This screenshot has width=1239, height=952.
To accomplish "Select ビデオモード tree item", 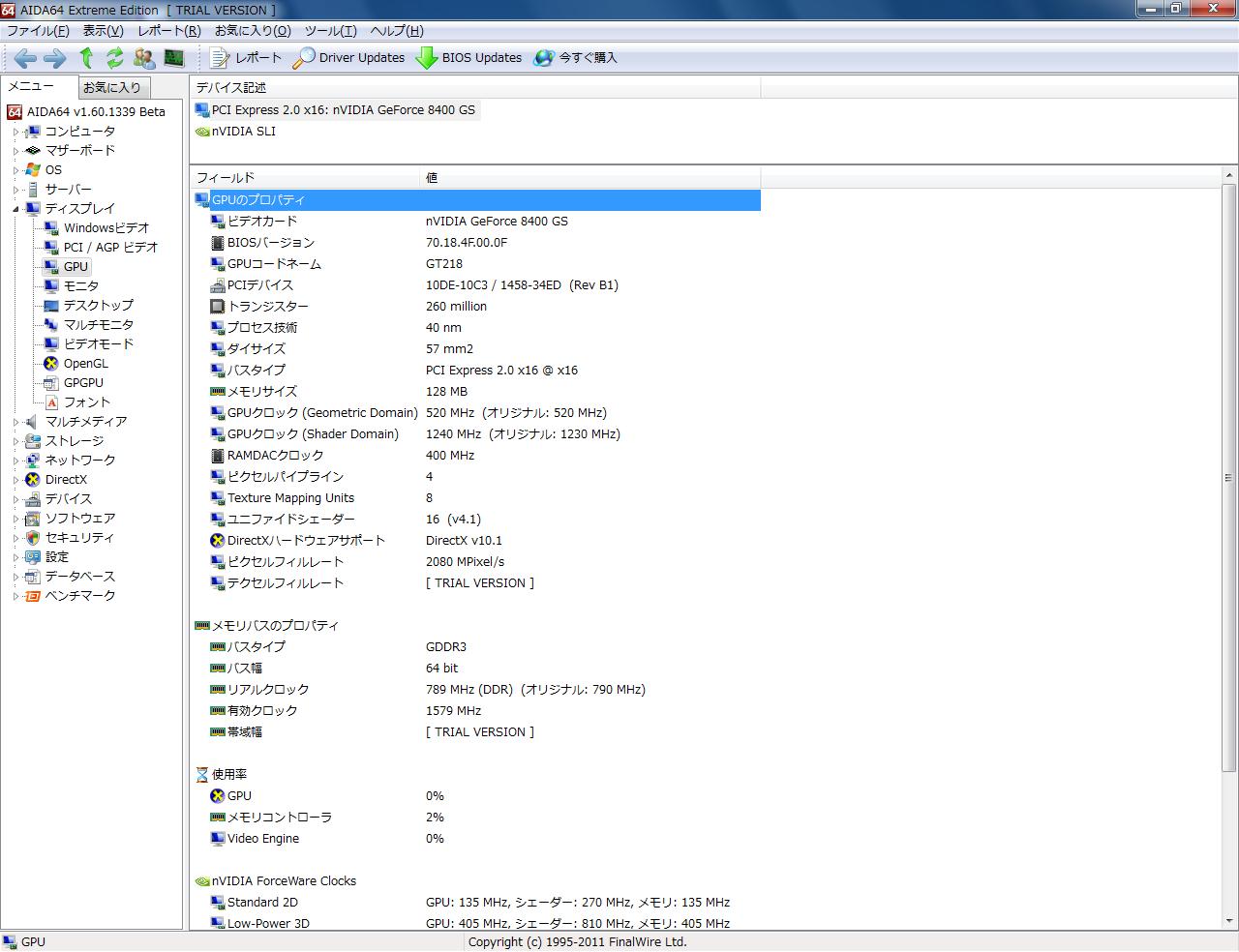I will click(99, 344).
